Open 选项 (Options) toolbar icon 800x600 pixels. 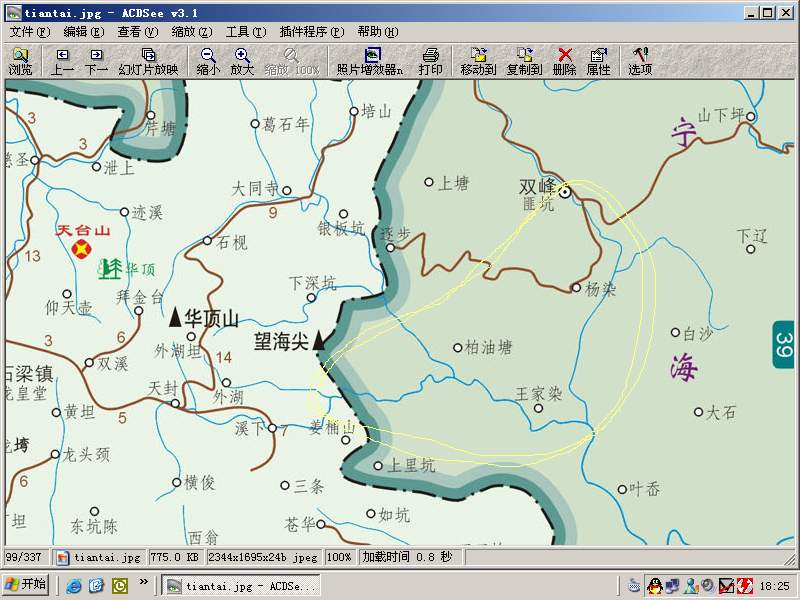tap(640, 61)
